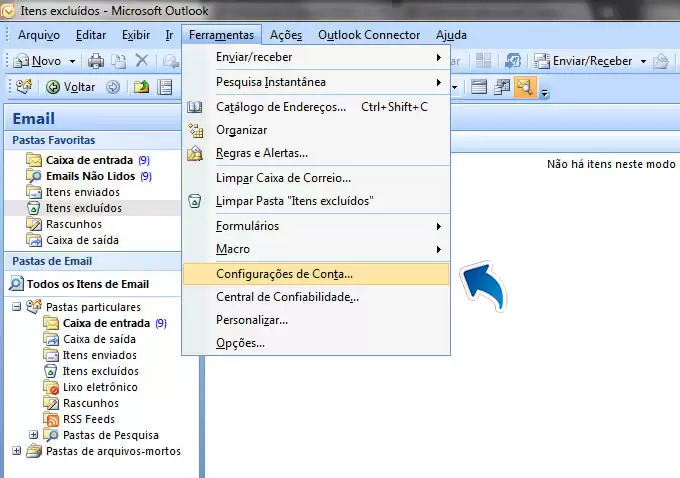
Task: Open the Ações menu
Action: (286, 35)
